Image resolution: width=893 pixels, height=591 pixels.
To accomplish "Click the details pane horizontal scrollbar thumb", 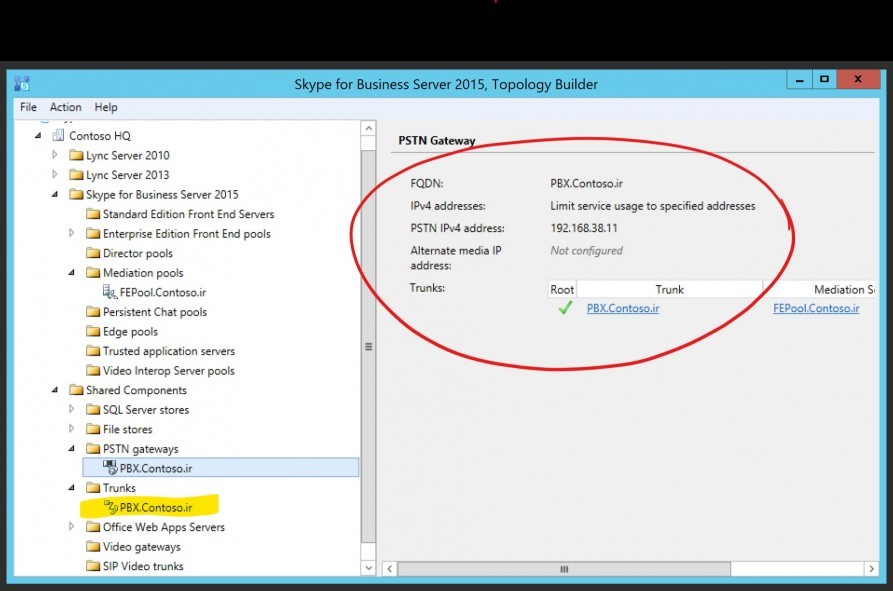I will tap(564, 569).
